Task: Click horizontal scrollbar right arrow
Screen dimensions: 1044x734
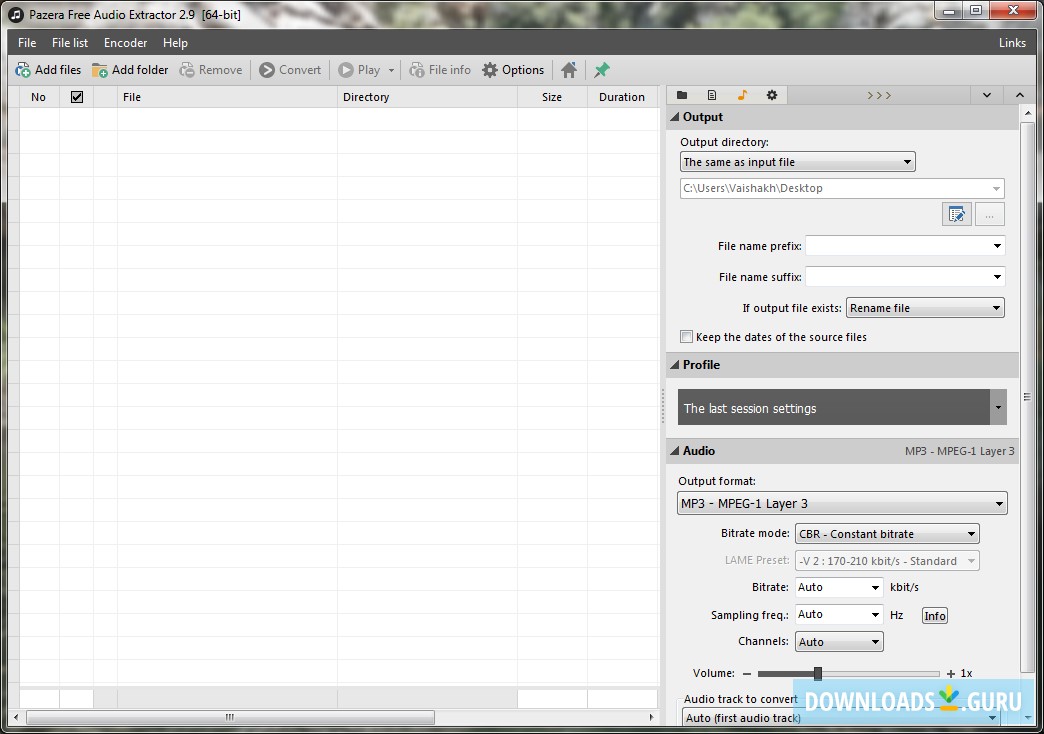Action: pyautogui.click(x=652, y=717)
